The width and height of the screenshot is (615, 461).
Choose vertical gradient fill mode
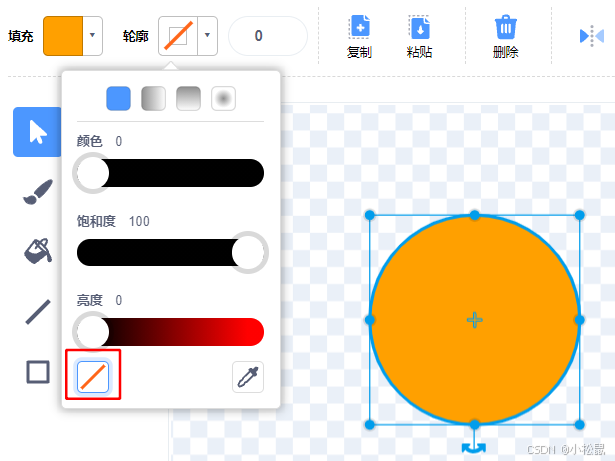tap(188, 98)
